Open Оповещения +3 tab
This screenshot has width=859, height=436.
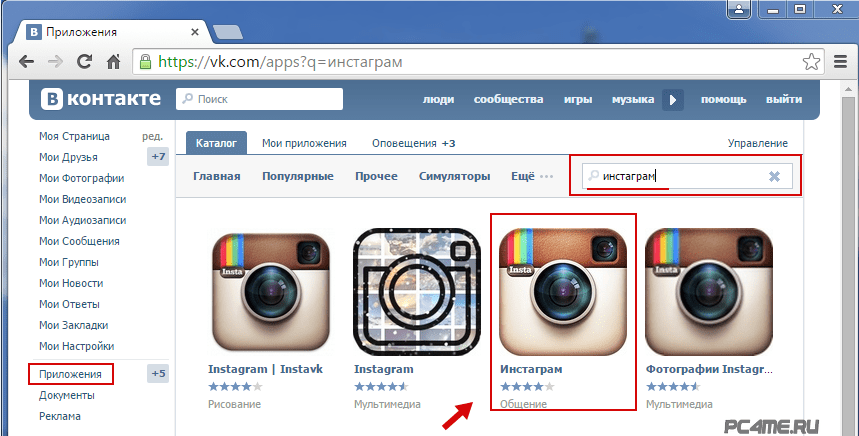click(x=414, y=143)
